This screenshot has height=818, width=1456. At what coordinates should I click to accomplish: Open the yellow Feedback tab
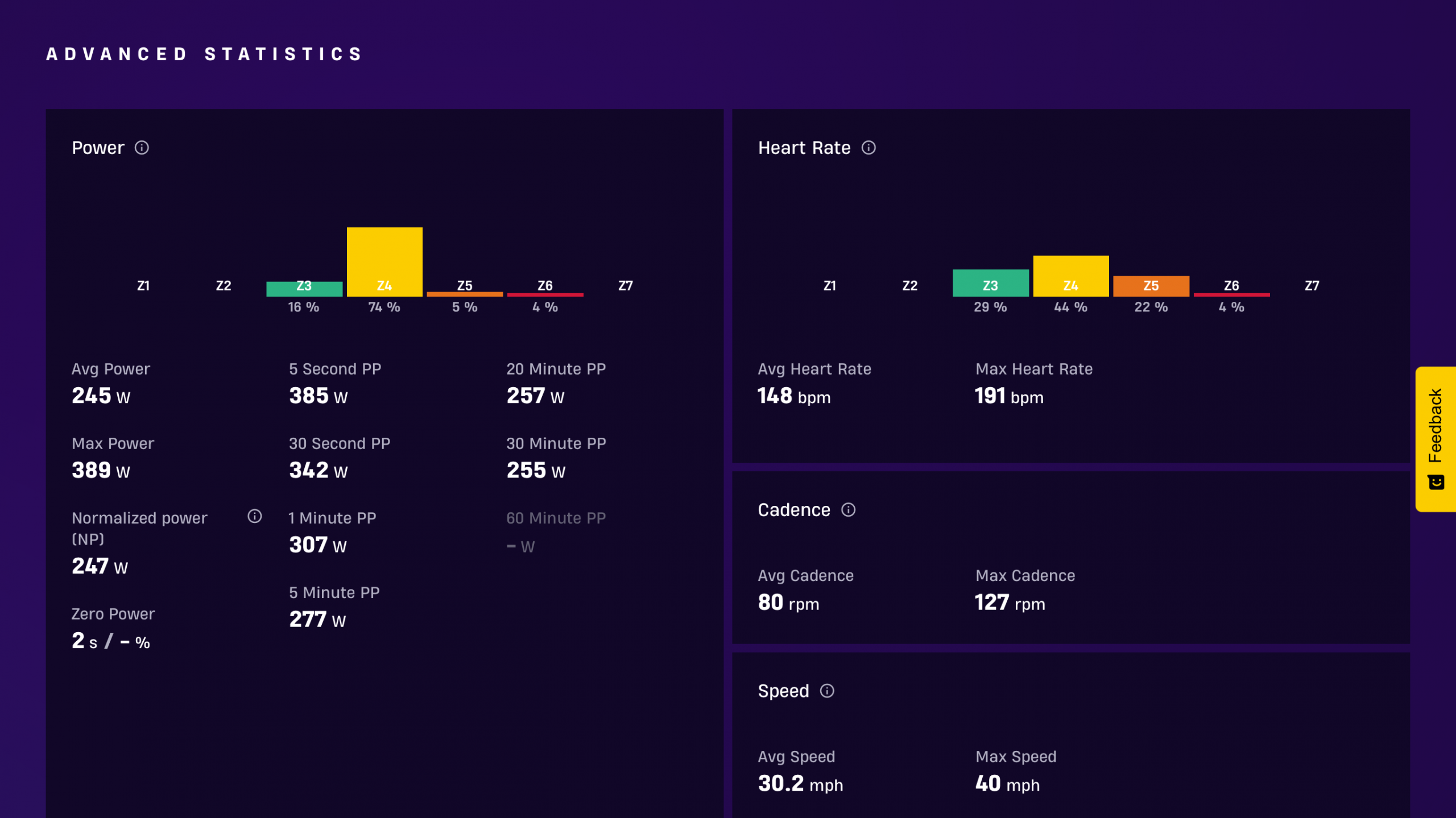coord(1436,439)
